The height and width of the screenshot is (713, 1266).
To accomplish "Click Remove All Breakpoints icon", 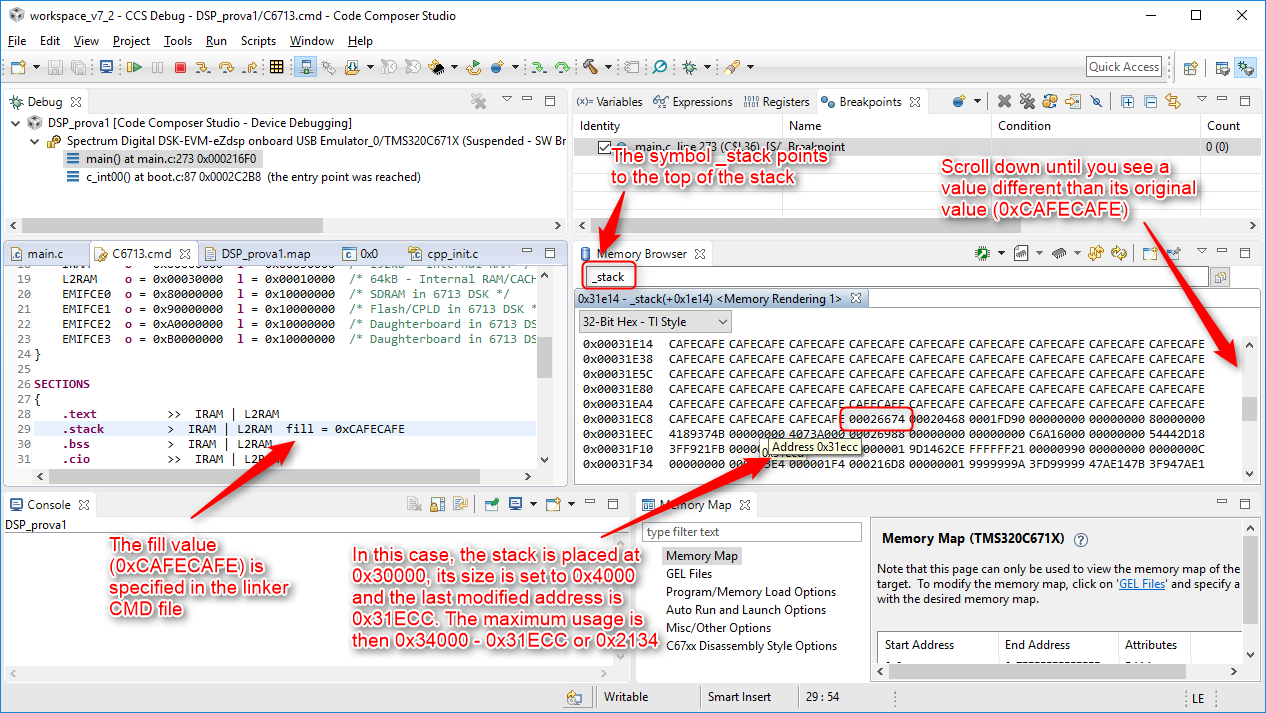I will tap(1027, 102).
